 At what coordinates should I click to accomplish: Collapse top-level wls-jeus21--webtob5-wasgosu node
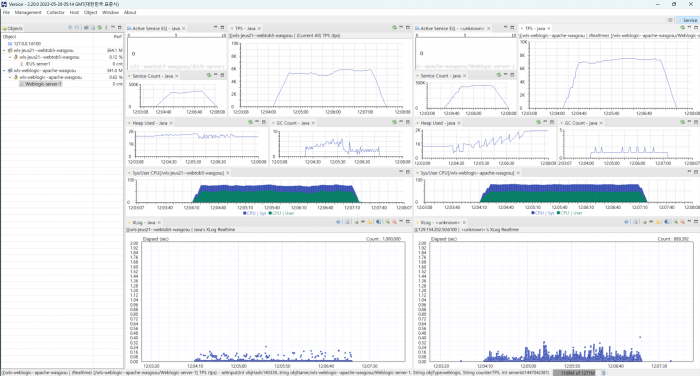click(4, 50)
